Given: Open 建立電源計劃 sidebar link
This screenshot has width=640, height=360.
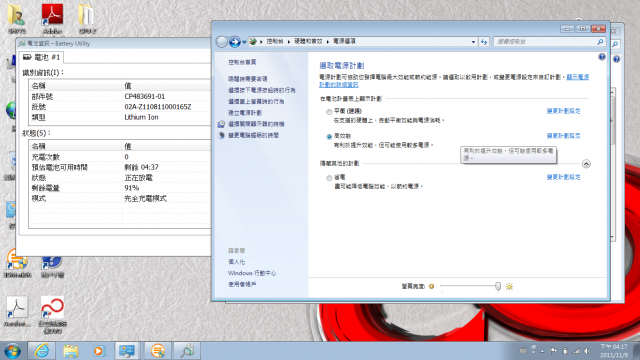Looking at the screenshot, I should click(x=245, y=113).
